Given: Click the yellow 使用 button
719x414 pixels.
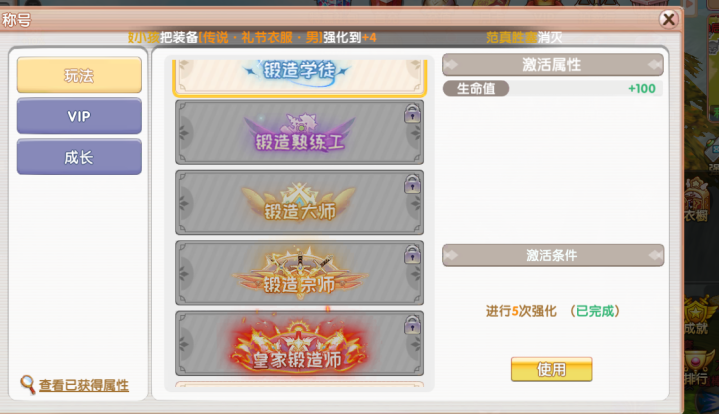Looking at the screenshot, I should point(552,369).
